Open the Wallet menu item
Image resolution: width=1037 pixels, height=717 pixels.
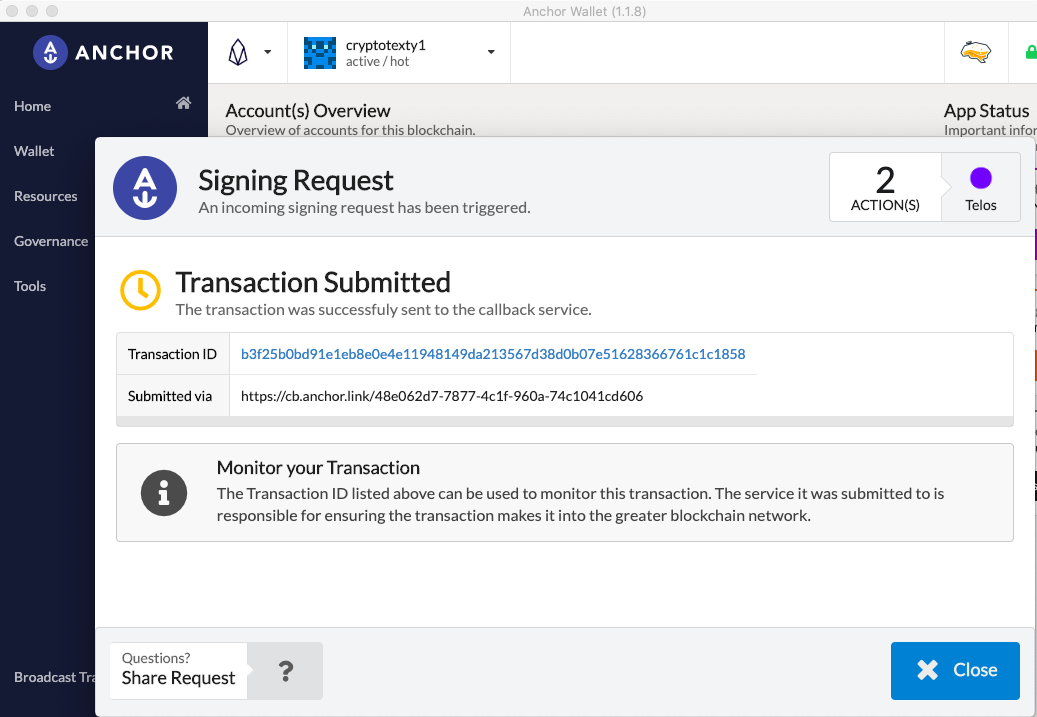click(x=34, y=151)
